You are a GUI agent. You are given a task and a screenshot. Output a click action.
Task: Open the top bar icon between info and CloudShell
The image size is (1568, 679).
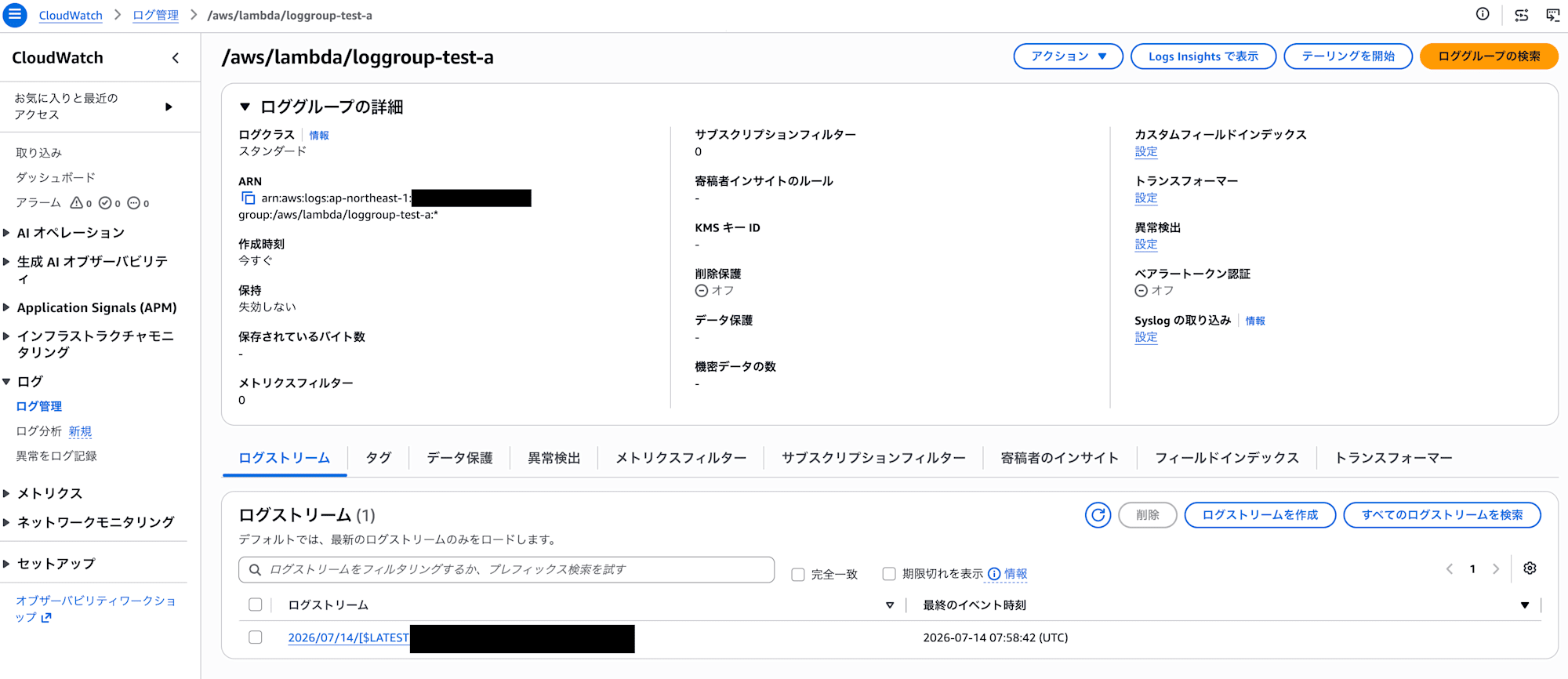pyautogui.click(x=1522, y=15)
